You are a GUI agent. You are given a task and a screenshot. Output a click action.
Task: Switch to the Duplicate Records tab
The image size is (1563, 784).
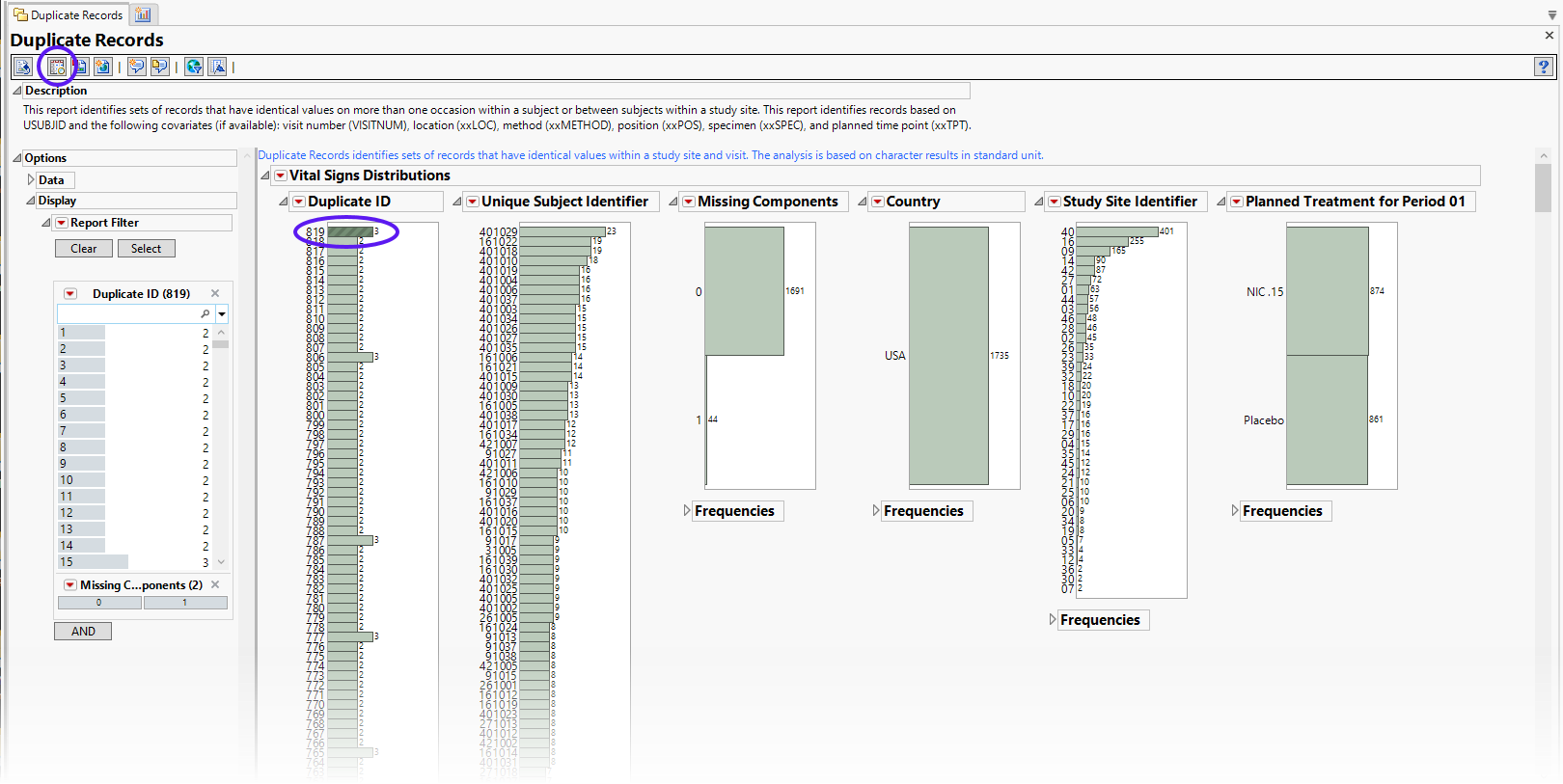coord(68,14)
